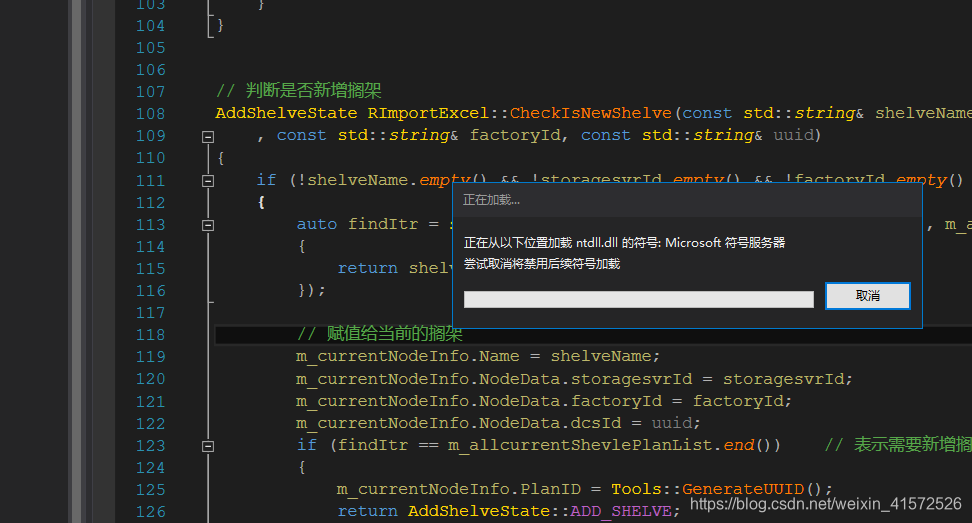The image size is (972, 523).
Task: Click the return statement on line 115
Action: click(x=367, y=268)
